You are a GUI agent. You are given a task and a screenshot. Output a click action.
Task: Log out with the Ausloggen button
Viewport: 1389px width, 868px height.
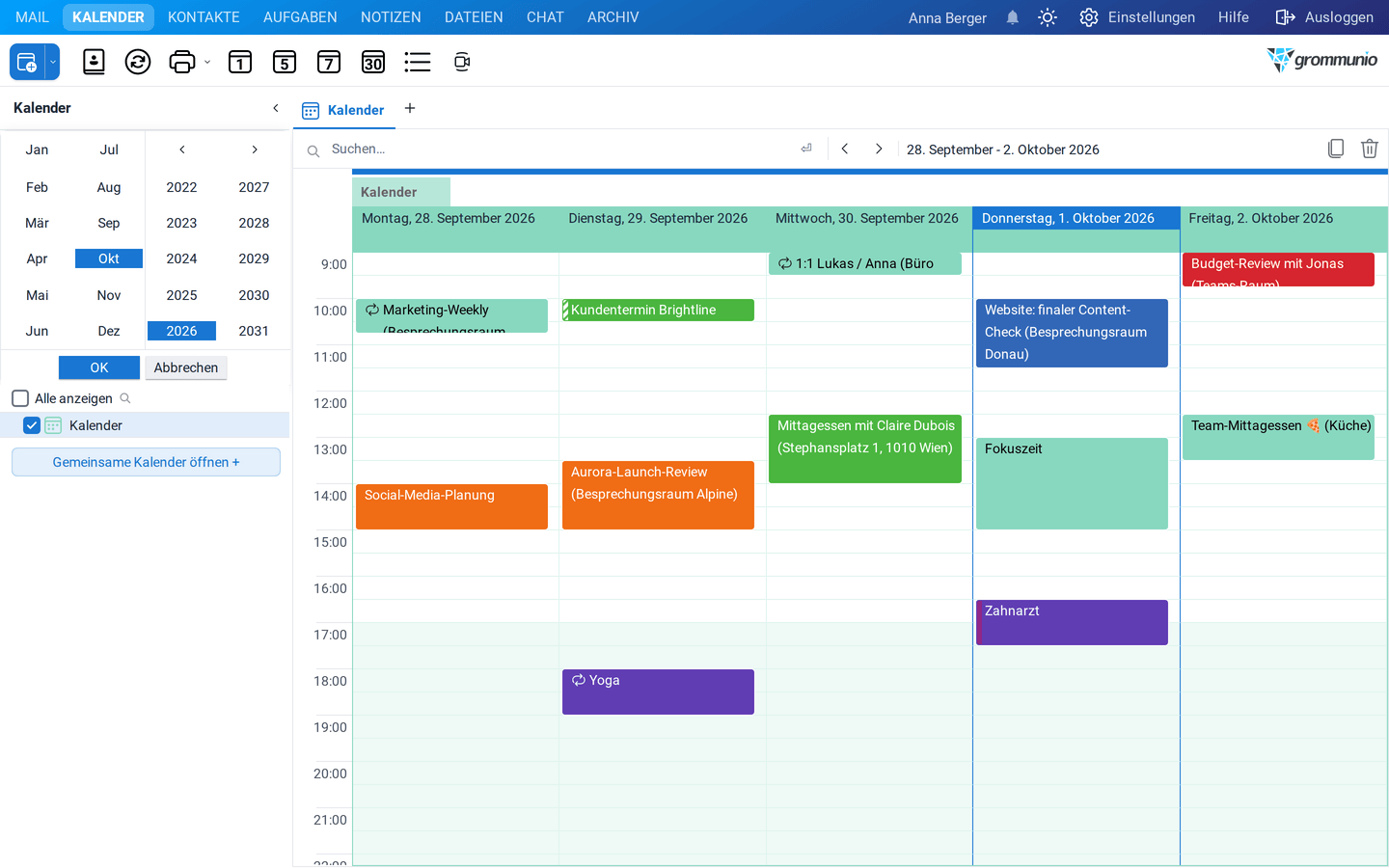(x=1324, y=17)
